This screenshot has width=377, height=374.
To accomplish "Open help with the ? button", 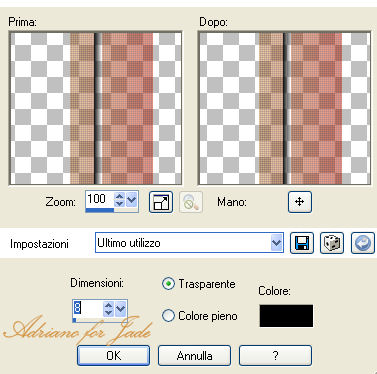I will tap(275, 356).
